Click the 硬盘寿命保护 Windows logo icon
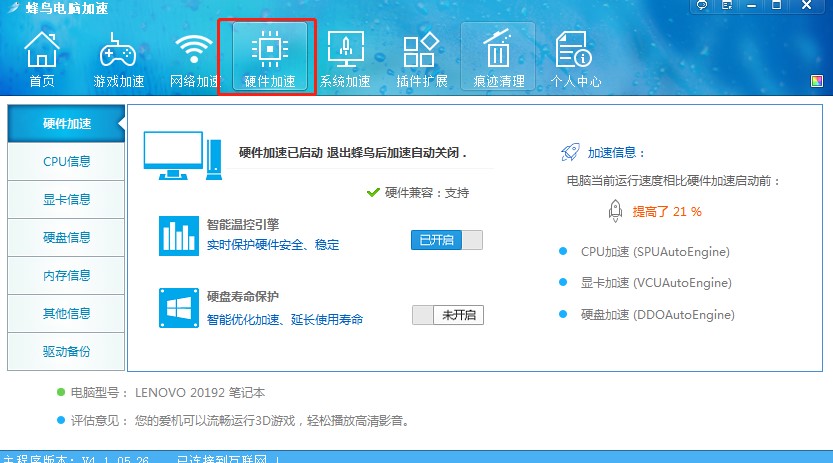Screen dimensions: 833x463 tap(178, 308)
